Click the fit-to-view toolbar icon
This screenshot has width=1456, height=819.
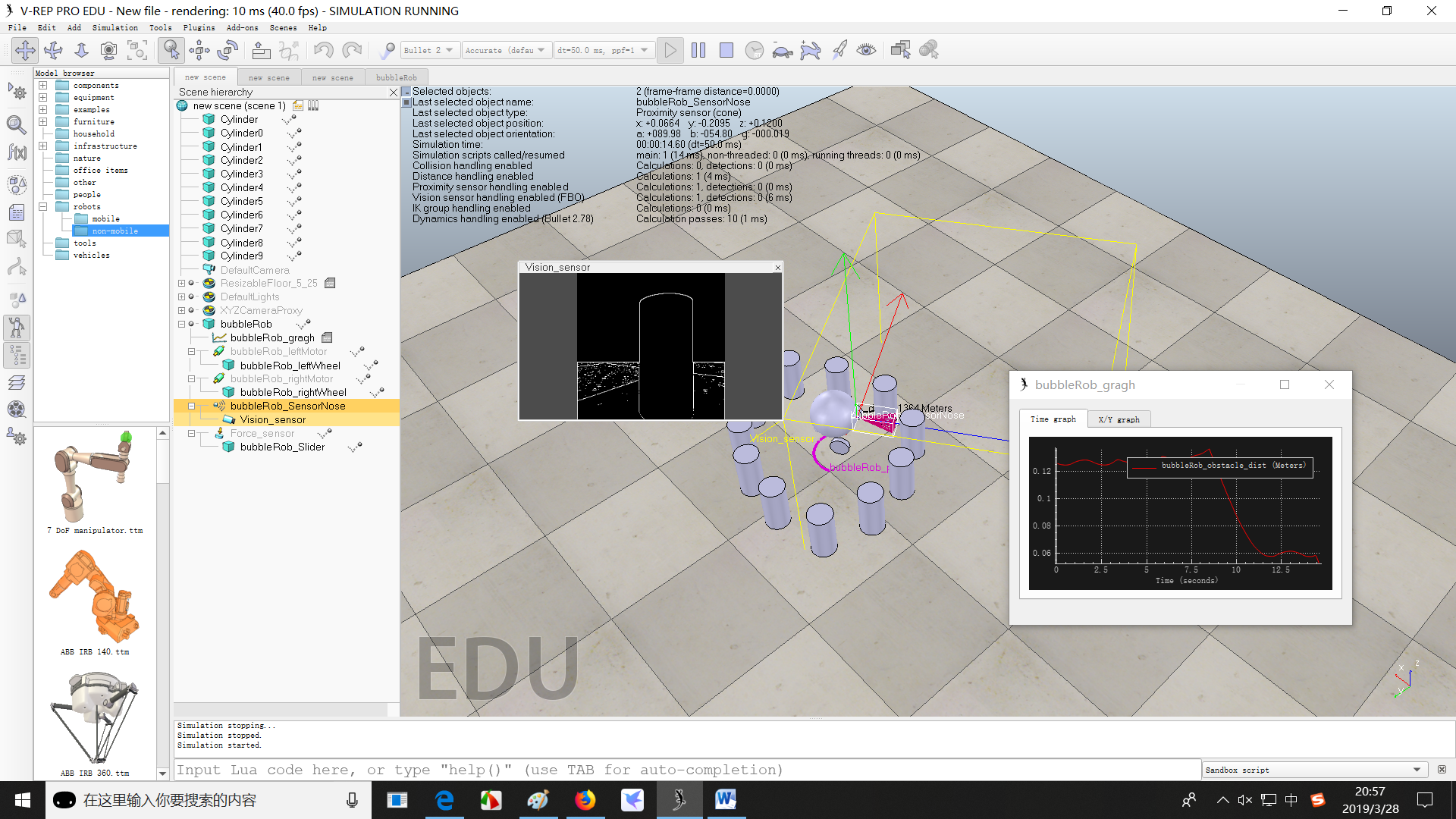click(x=137, y=50)
